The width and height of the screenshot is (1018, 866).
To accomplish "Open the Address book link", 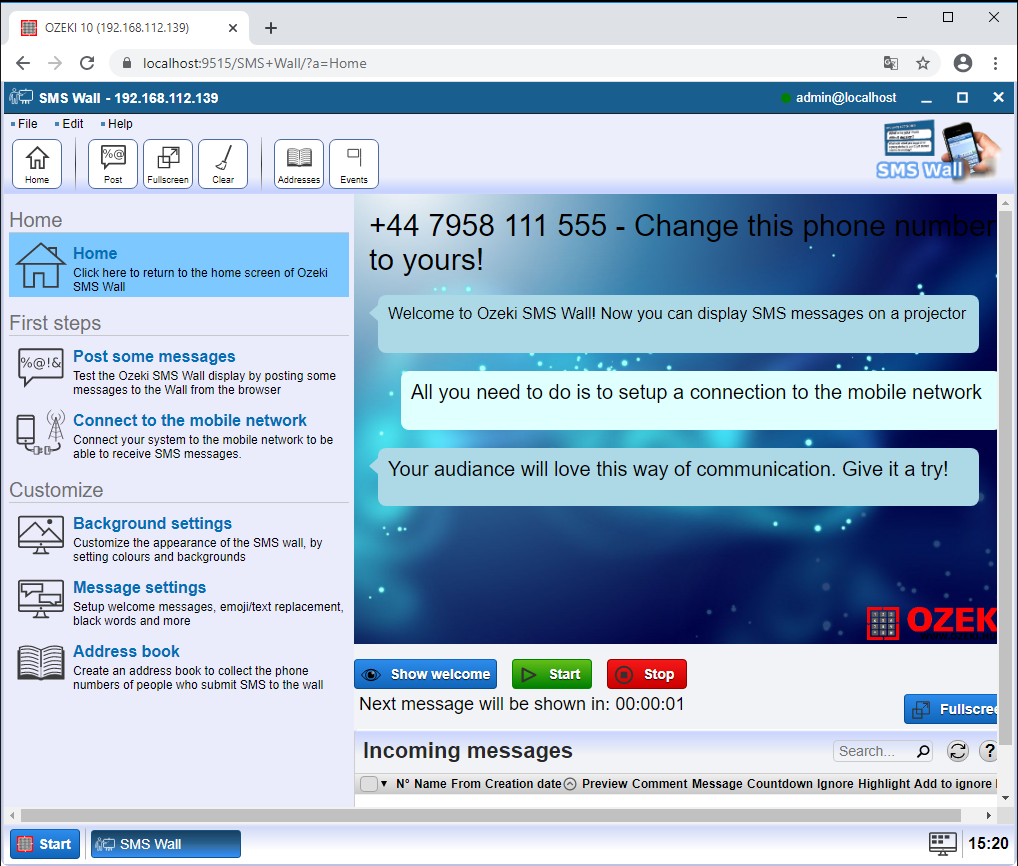I will point(126,651).
